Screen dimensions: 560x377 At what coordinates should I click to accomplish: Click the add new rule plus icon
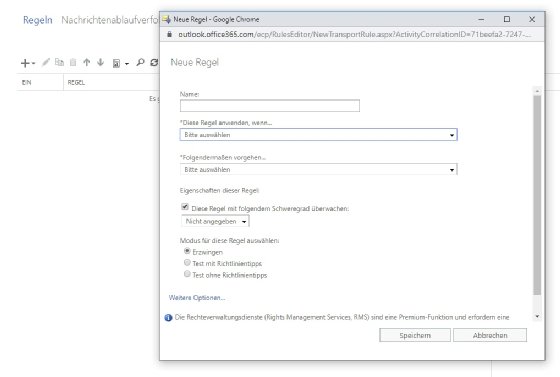[x=25, y=63]
